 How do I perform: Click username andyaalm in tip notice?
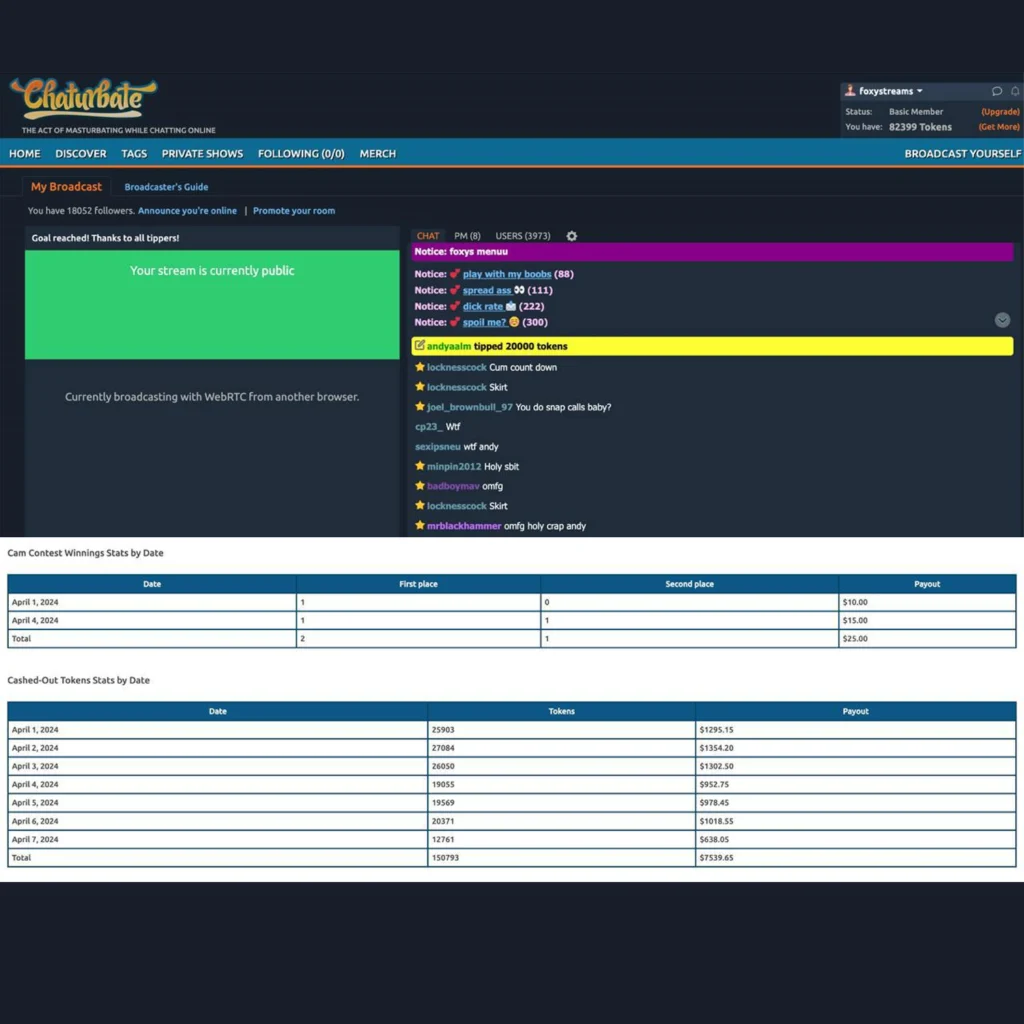click(449, 346)
